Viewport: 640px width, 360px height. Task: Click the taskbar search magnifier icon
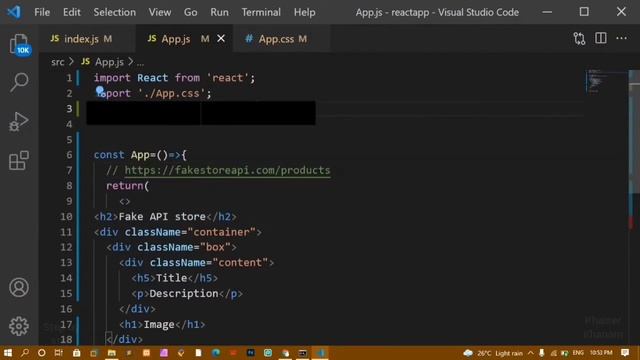click(x=25, y=353)
